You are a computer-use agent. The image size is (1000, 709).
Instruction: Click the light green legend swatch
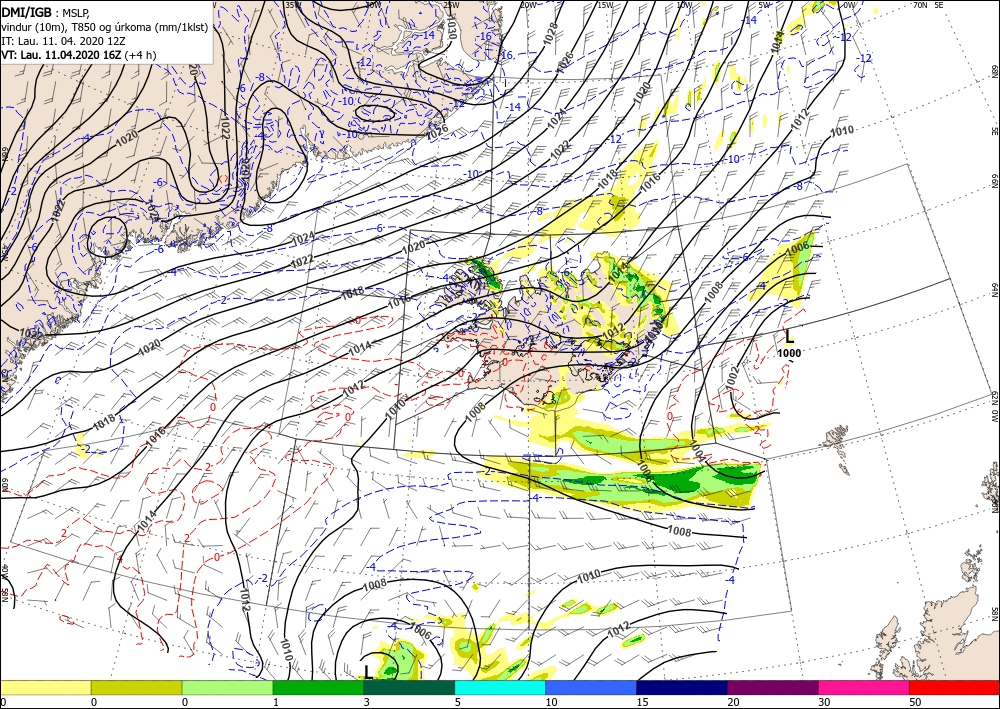coord(227,687)
